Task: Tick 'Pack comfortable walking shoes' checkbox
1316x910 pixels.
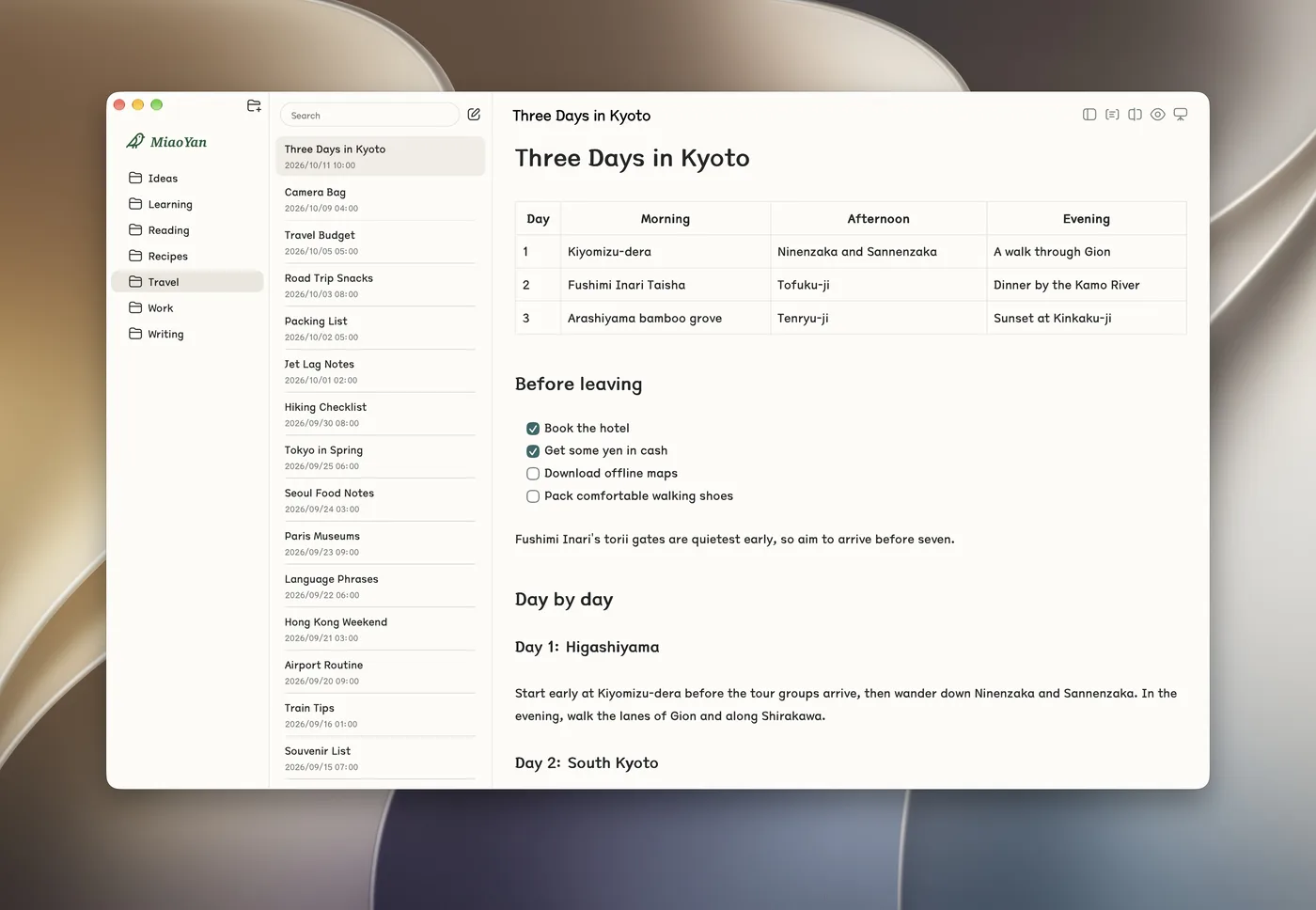Action: click(533, 496)
